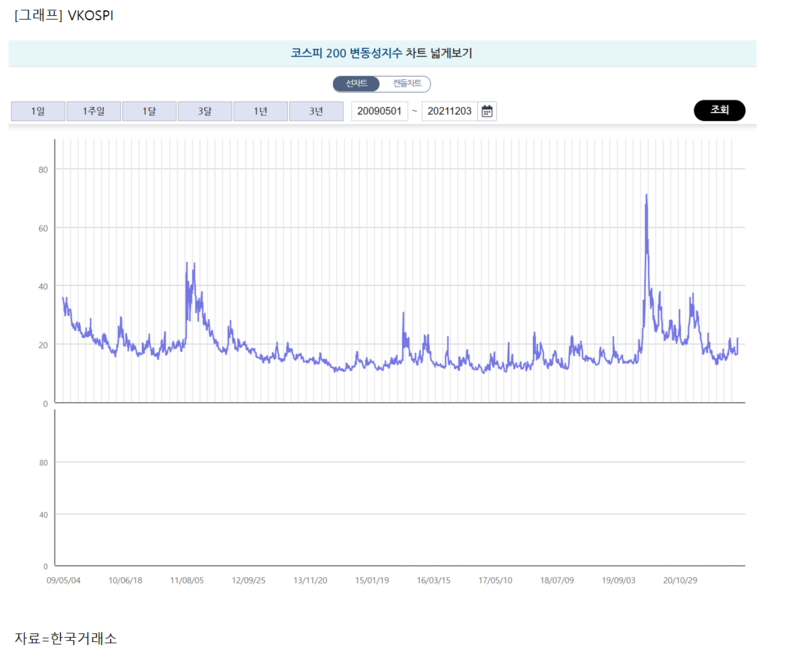Set range with the 1년 button
800x653 pixels.
[x=260, y=111]
